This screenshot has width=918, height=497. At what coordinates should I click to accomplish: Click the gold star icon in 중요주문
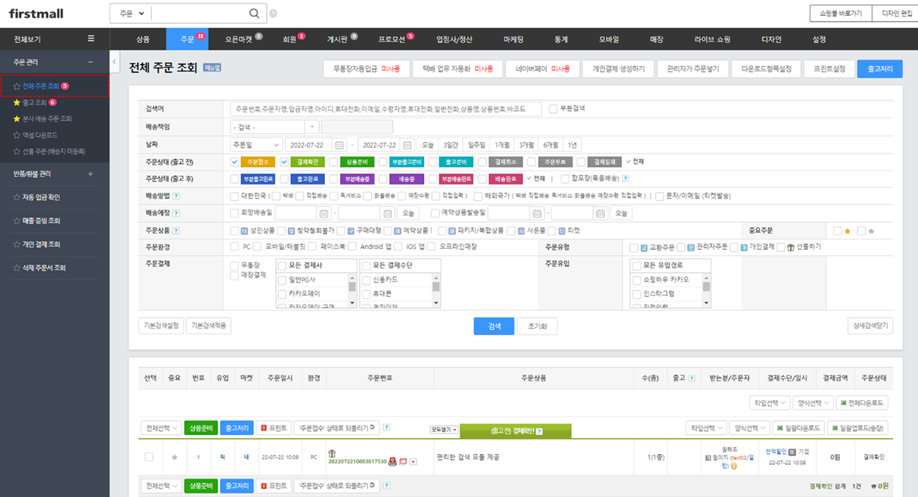pyautogui.click(x=847, y=231)
